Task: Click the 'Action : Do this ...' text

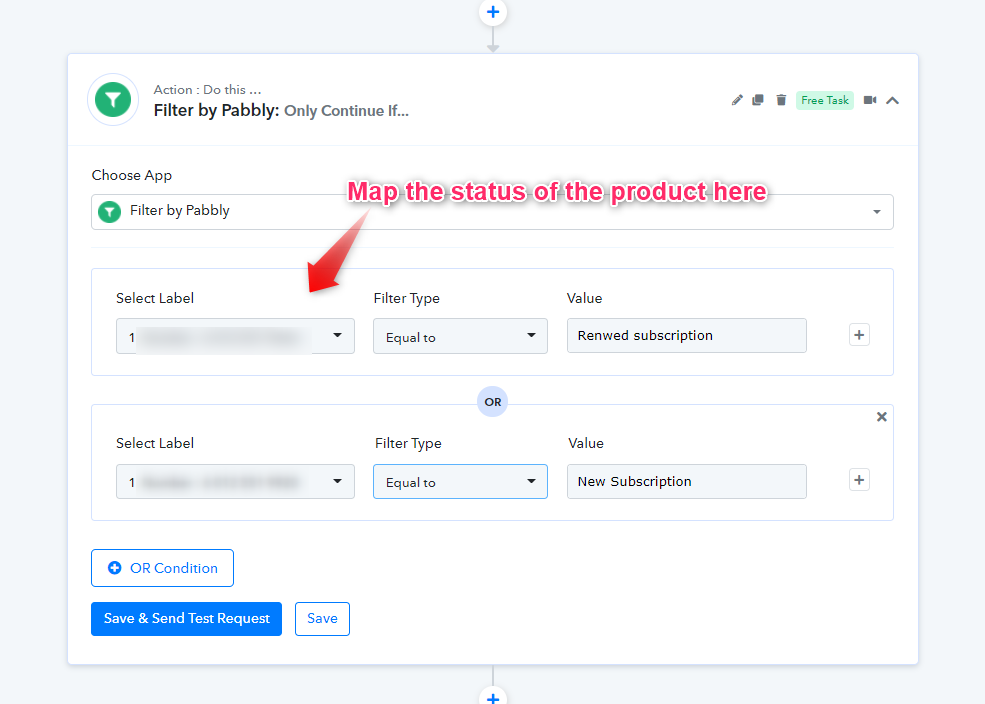Action: click(207, 90)
